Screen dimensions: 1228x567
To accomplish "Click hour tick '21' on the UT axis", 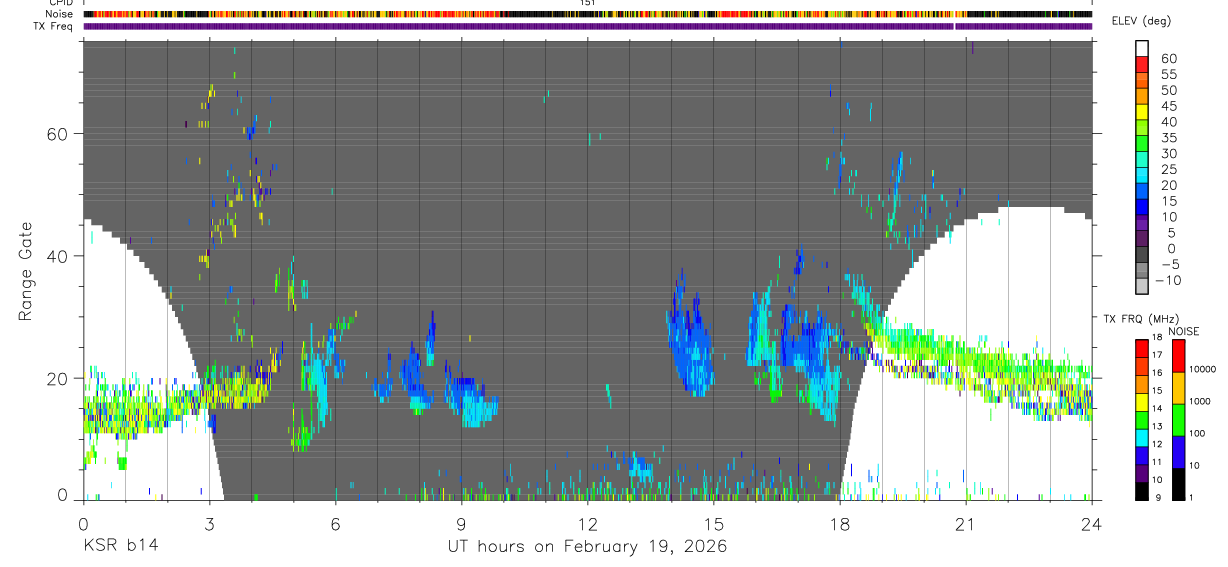I will tap(965, 523).
